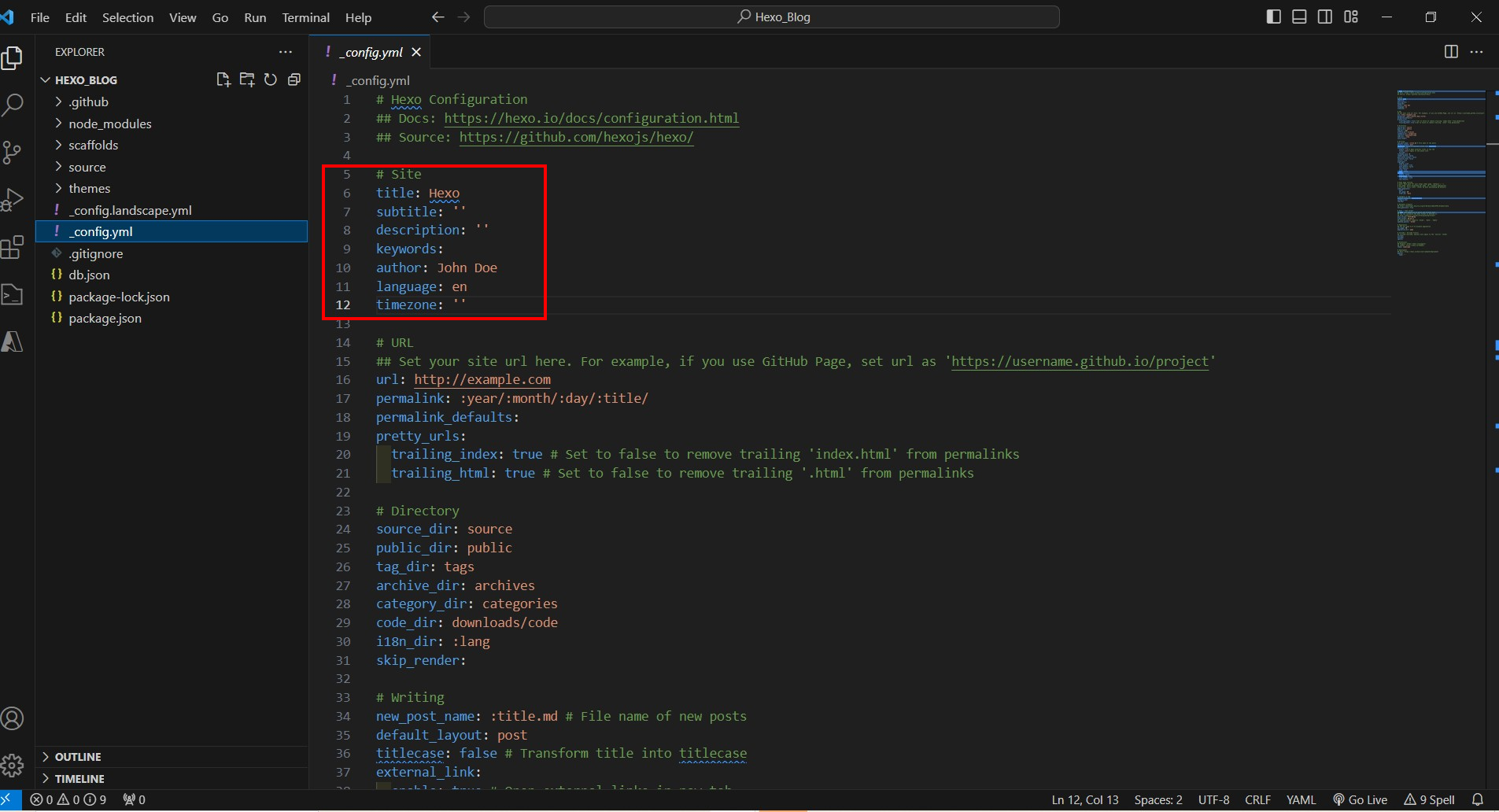Open editor more actions ellipsis
The height and width of the screenshot is (812, 1499).
click(x=1477, y=52)
